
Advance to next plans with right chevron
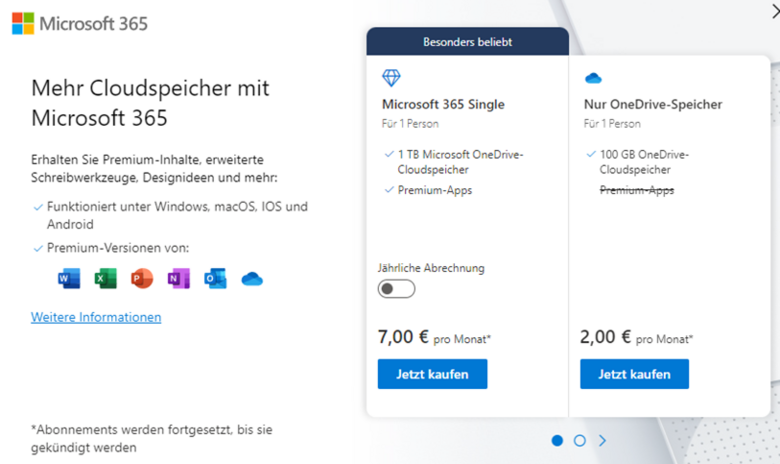click(x=602, y=441)
